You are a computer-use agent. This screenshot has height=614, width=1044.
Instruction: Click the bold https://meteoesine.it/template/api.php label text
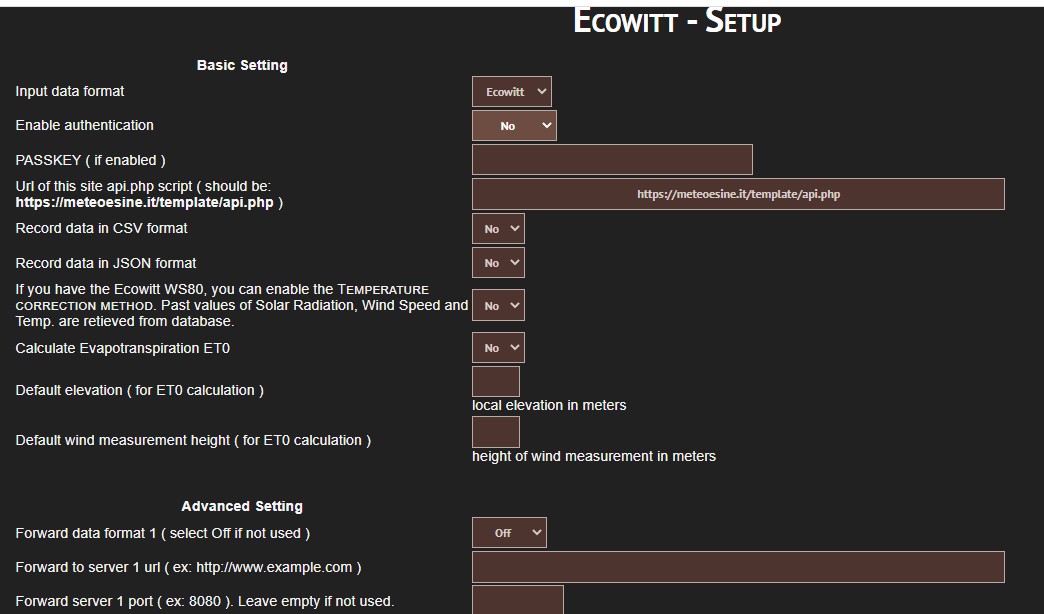144,202
